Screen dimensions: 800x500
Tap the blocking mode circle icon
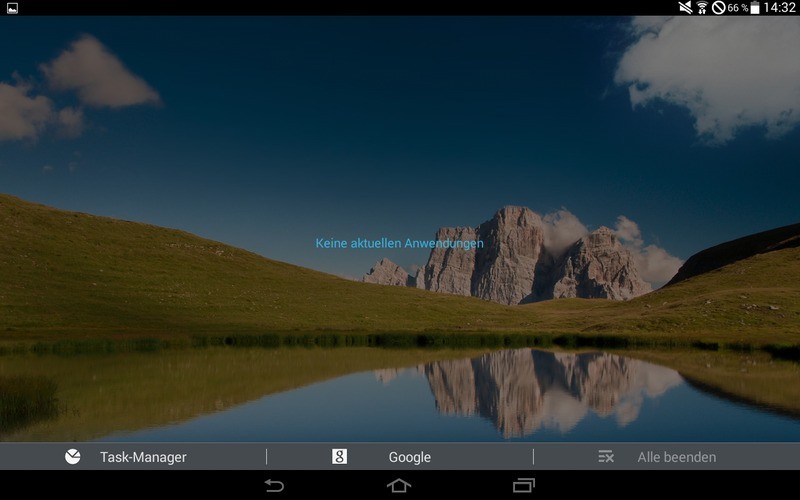718,7
